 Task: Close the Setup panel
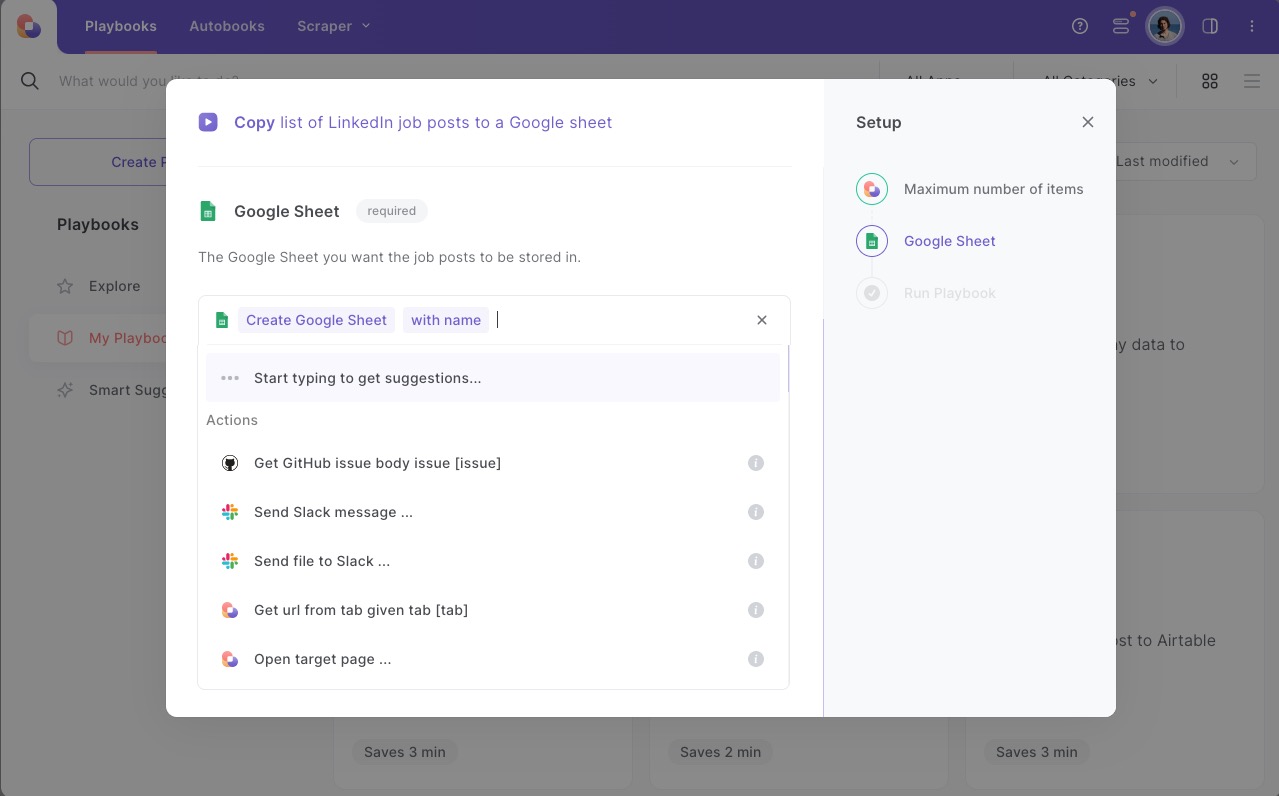1088,122
